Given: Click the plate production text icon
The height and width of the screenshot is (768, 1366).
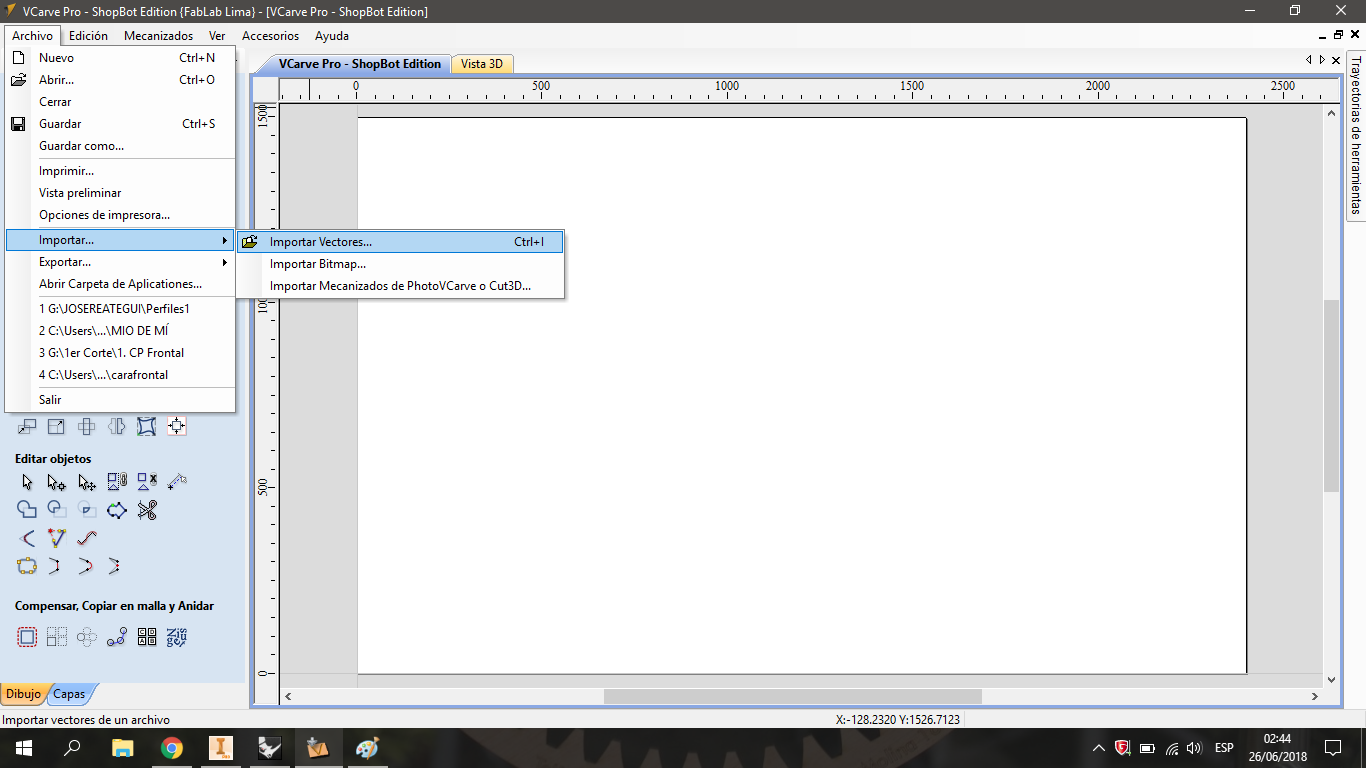Looking at the screenshot, I should click(x=177, y=637).
